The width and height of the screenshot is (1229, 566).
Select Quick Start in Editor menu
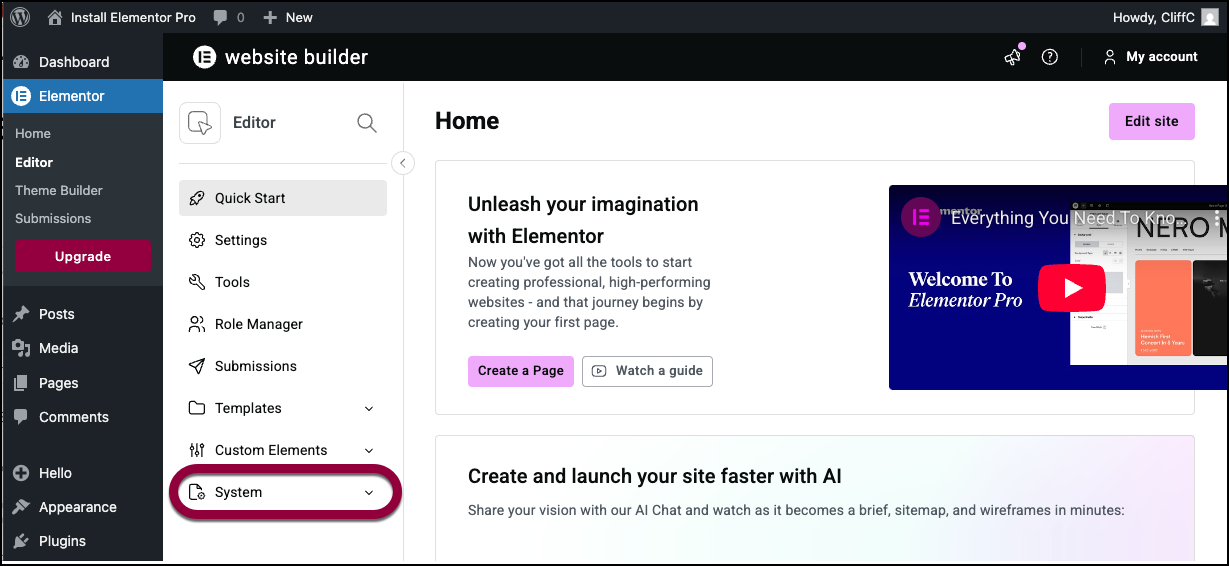click(x=283, y=198)
